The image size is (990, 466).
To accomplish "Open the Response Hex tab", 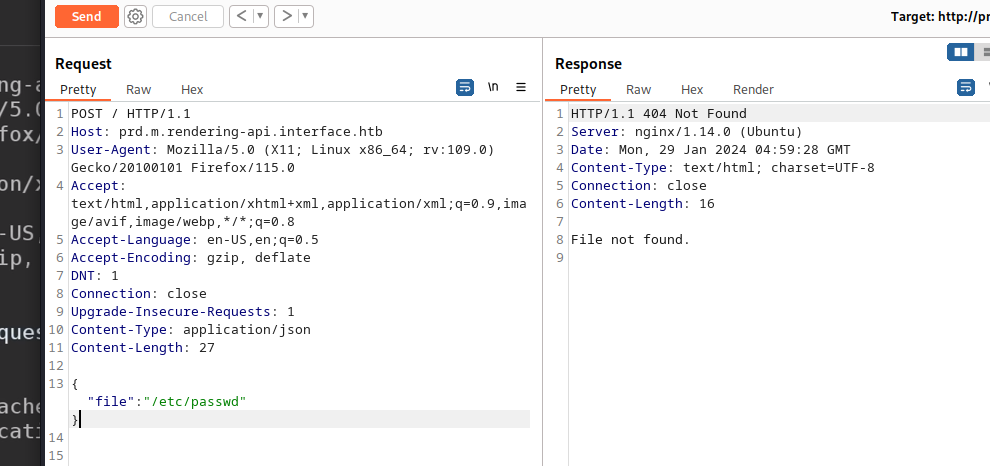I will point(692,90).
